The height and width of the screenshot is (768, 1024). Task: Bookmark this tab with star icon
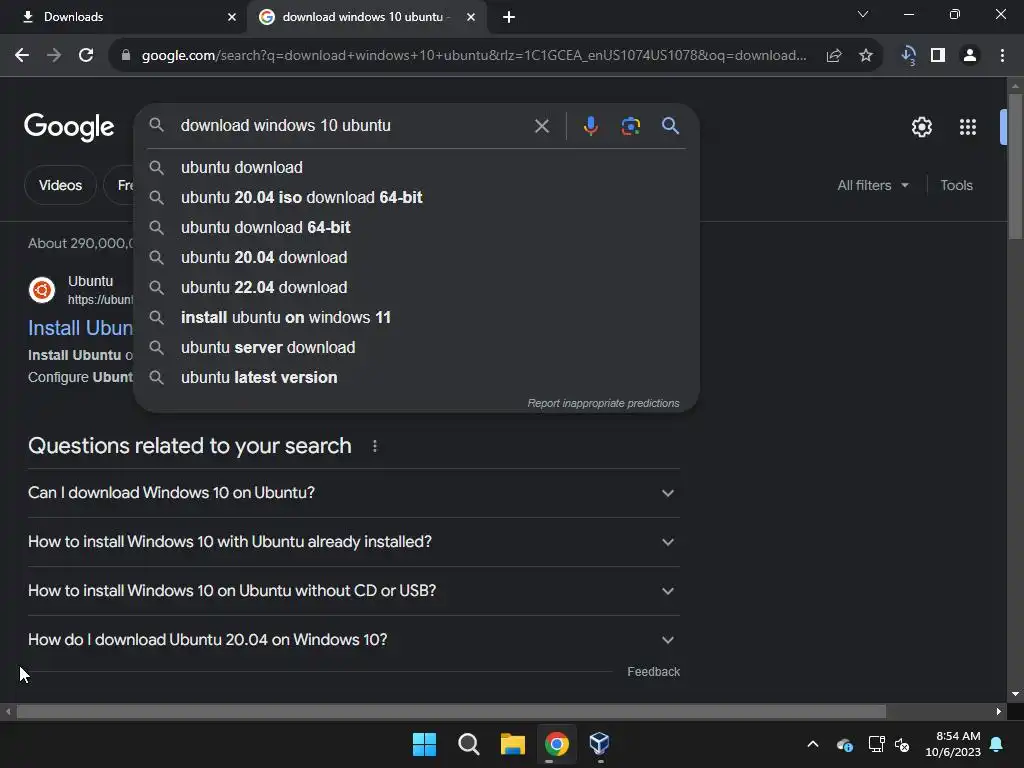tap(866, 56)
